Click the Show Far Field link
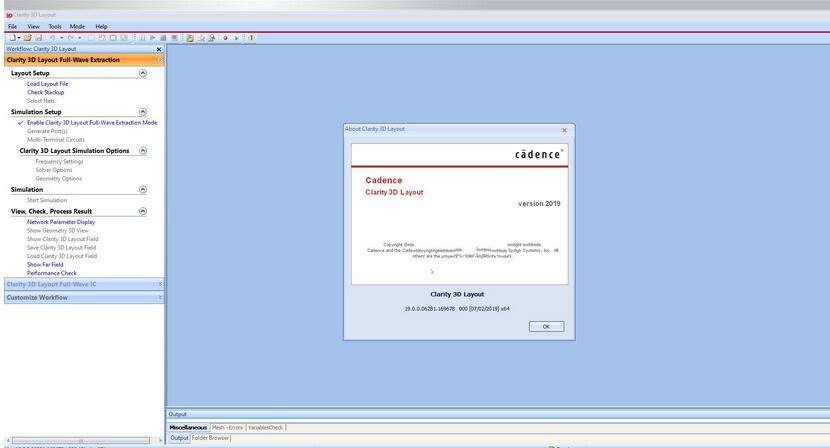 [x=45, y=264]
